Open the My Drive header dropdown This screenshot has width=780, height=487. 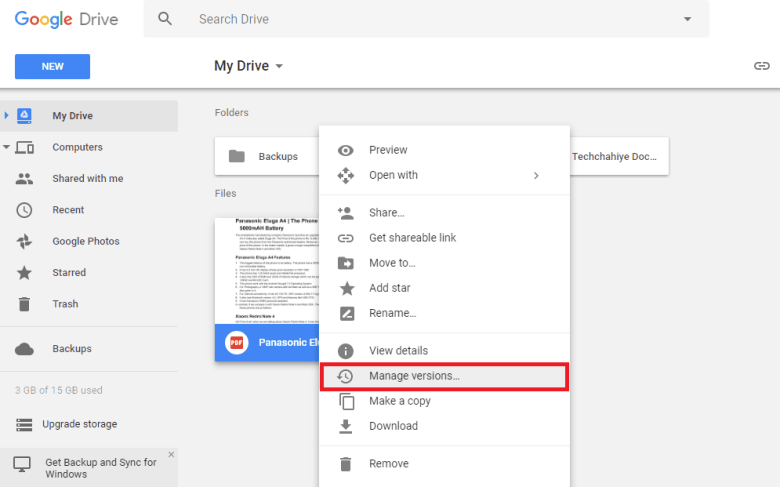[249, 66]
